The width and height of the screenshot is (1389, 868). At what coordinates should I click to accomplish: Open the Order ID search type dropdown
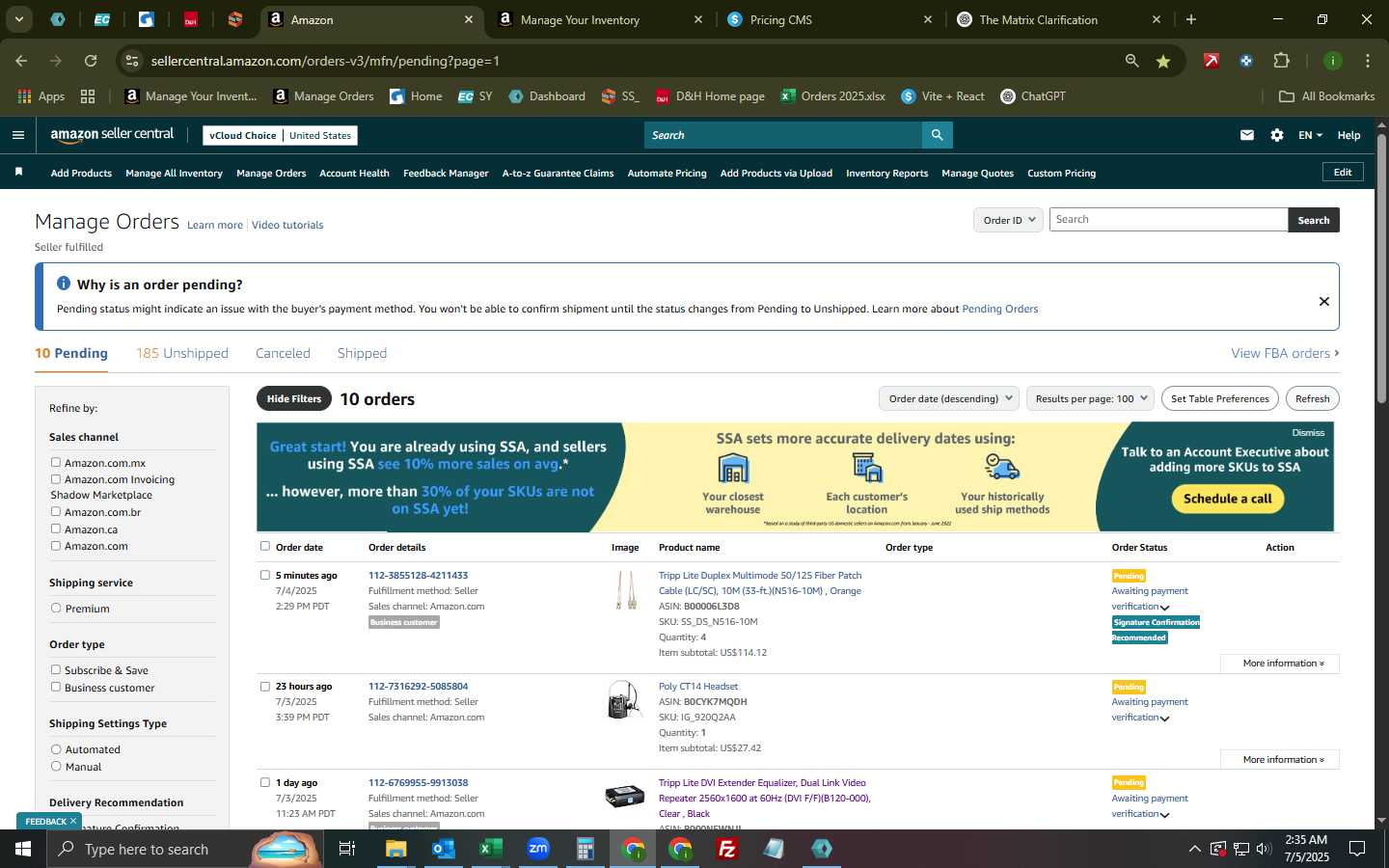tap(1008, 220)
